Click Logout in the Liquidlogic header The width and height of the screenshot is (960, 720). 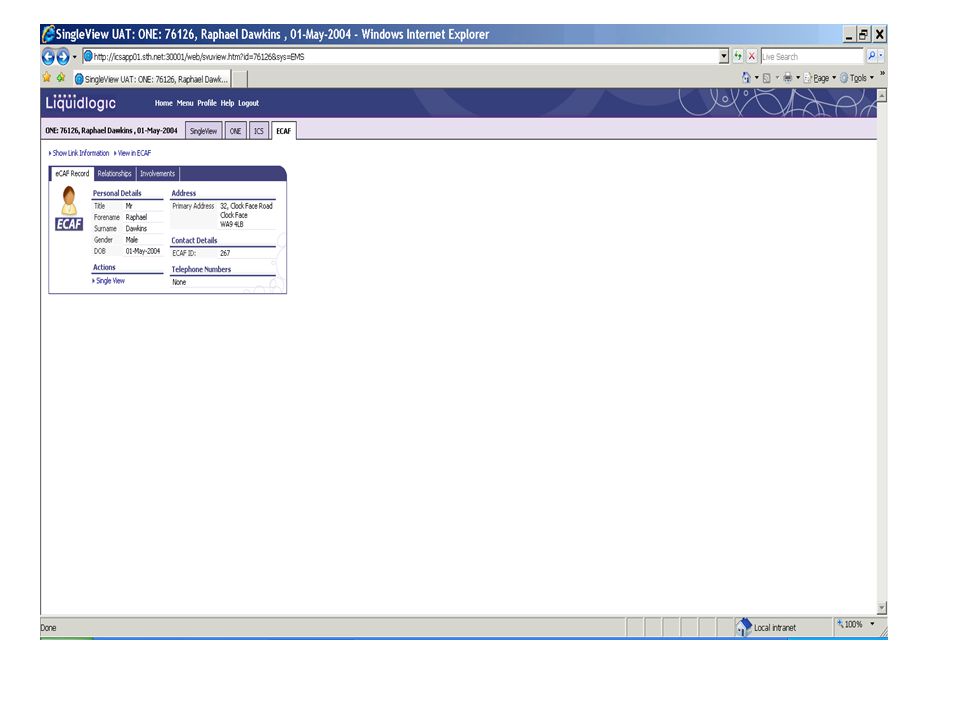click(248, 103)
